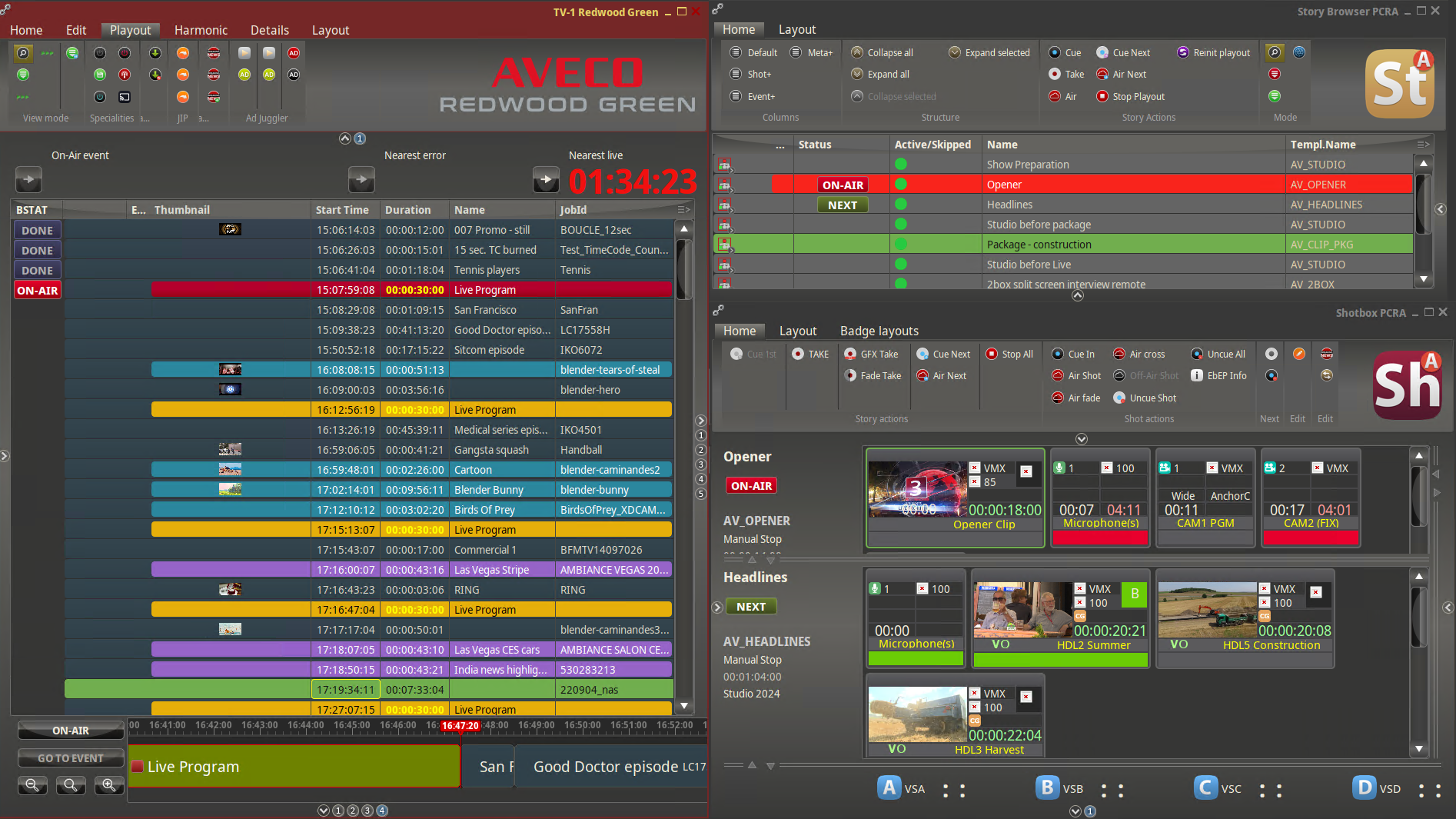The image size is (1456, 819).
Task: Click the Cue Next icon in Story Browser
Action: (x=1102, y=52)
